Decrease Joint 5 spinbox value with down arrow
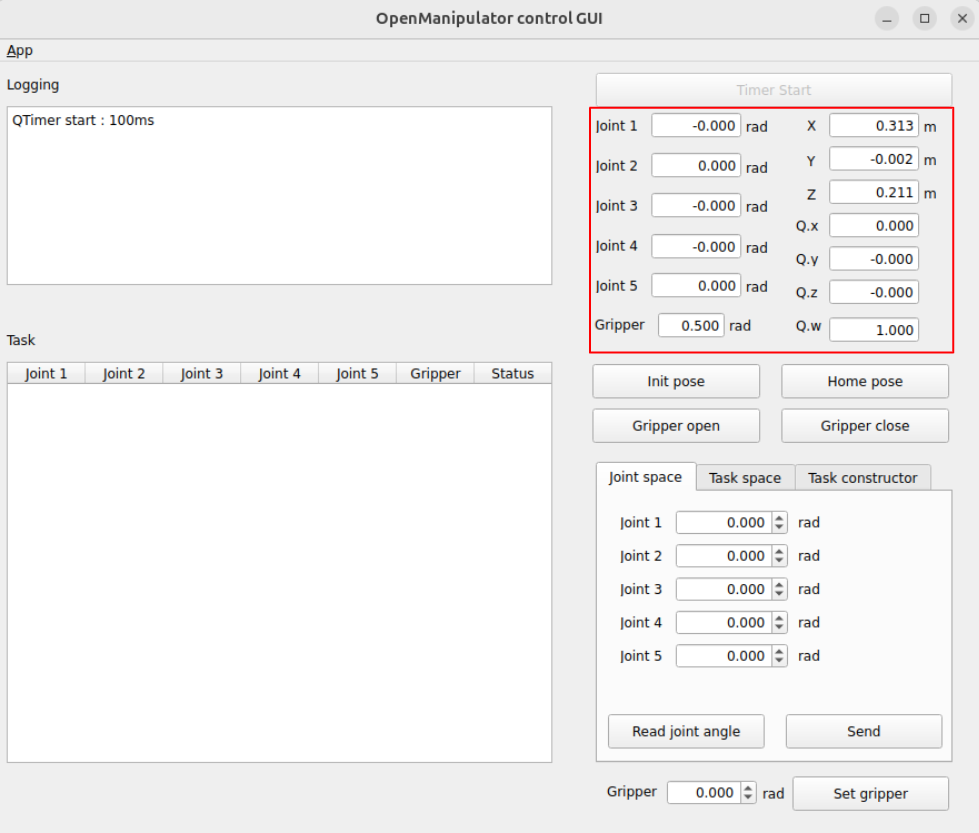This screenshot has height=833, width=979. point(780,661)
